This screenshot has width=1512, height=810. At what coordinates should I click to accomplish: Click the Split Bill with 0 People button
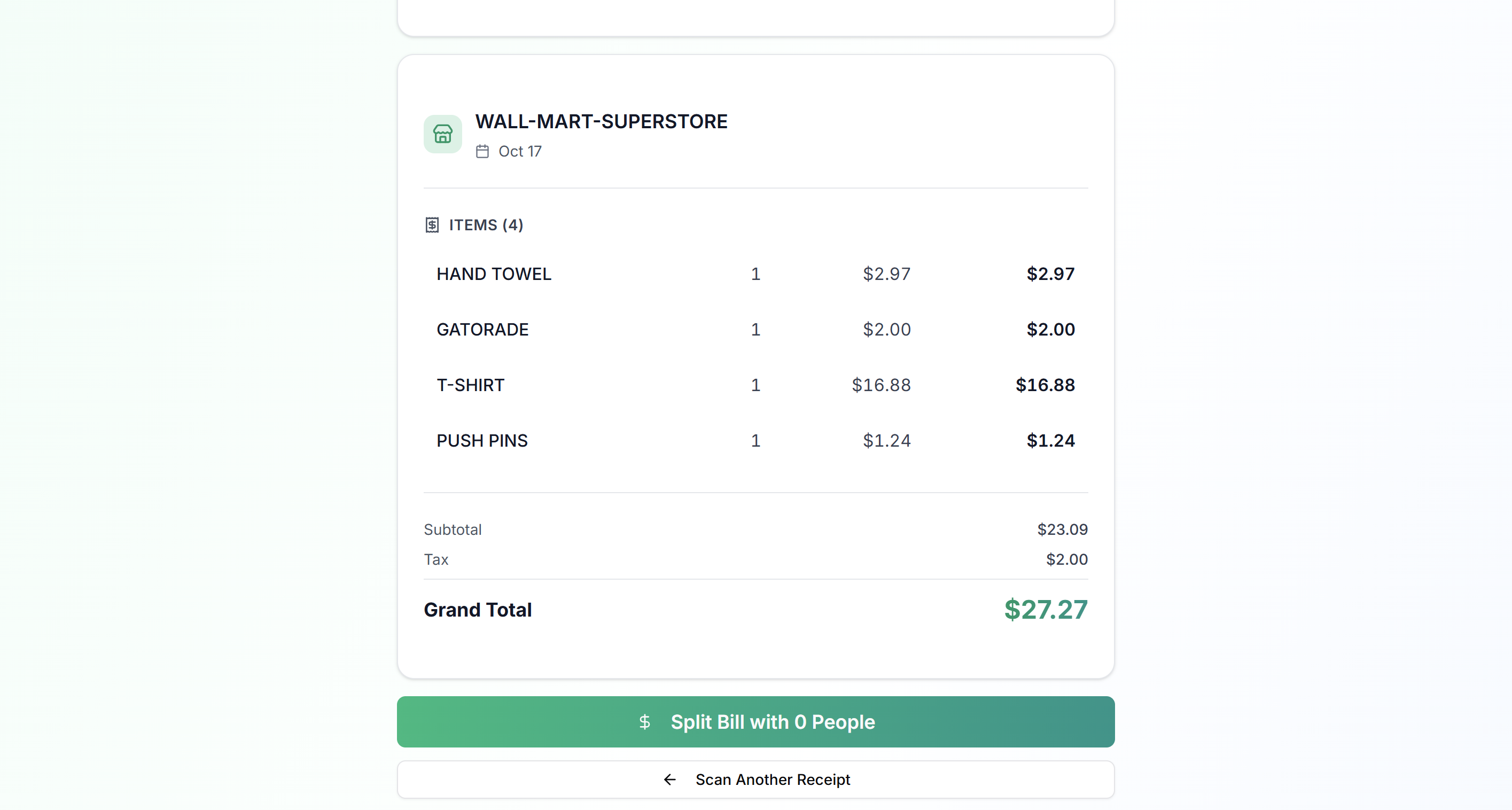coord(755,722)
